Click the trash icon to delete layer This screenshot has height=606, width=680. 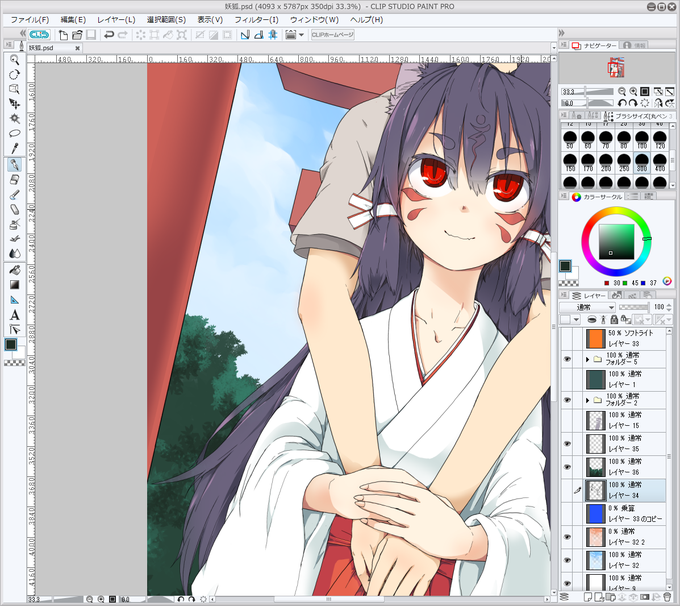click(667, 598)
